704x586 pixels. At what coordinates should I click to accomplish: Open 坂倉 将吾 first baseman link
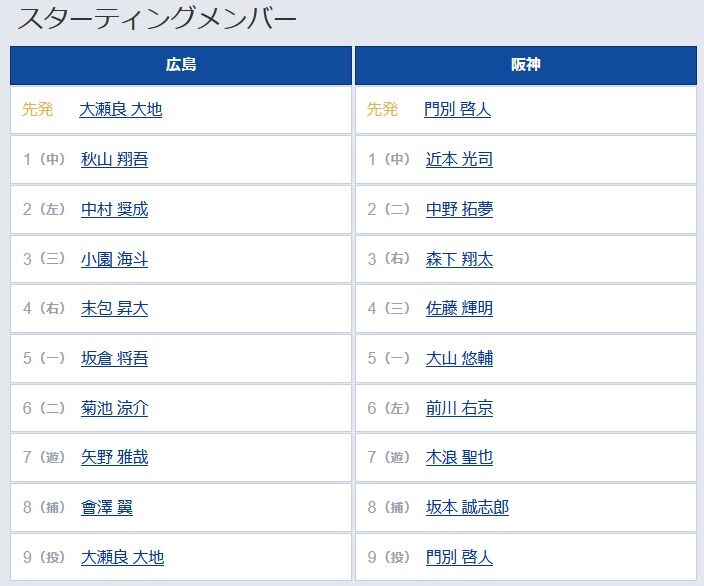click(x=114, y=358)
